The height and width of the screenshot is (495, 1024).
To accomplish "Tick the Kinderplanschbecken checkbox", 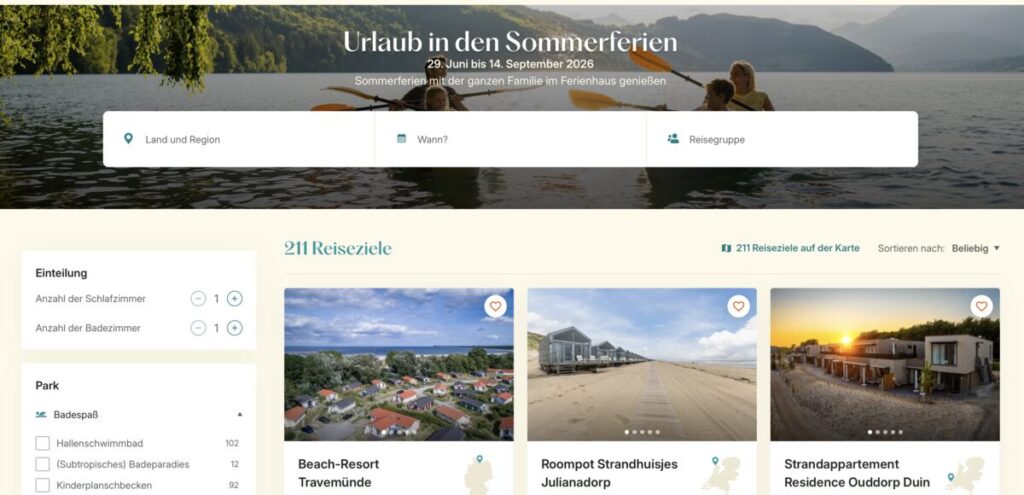I will coord(42,485).
